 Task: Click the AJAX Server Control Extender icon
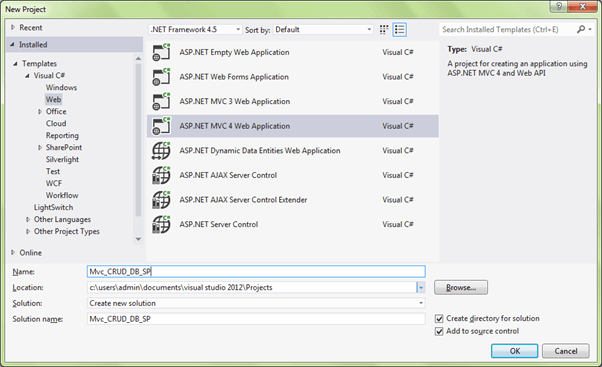[x=161, y=200]
